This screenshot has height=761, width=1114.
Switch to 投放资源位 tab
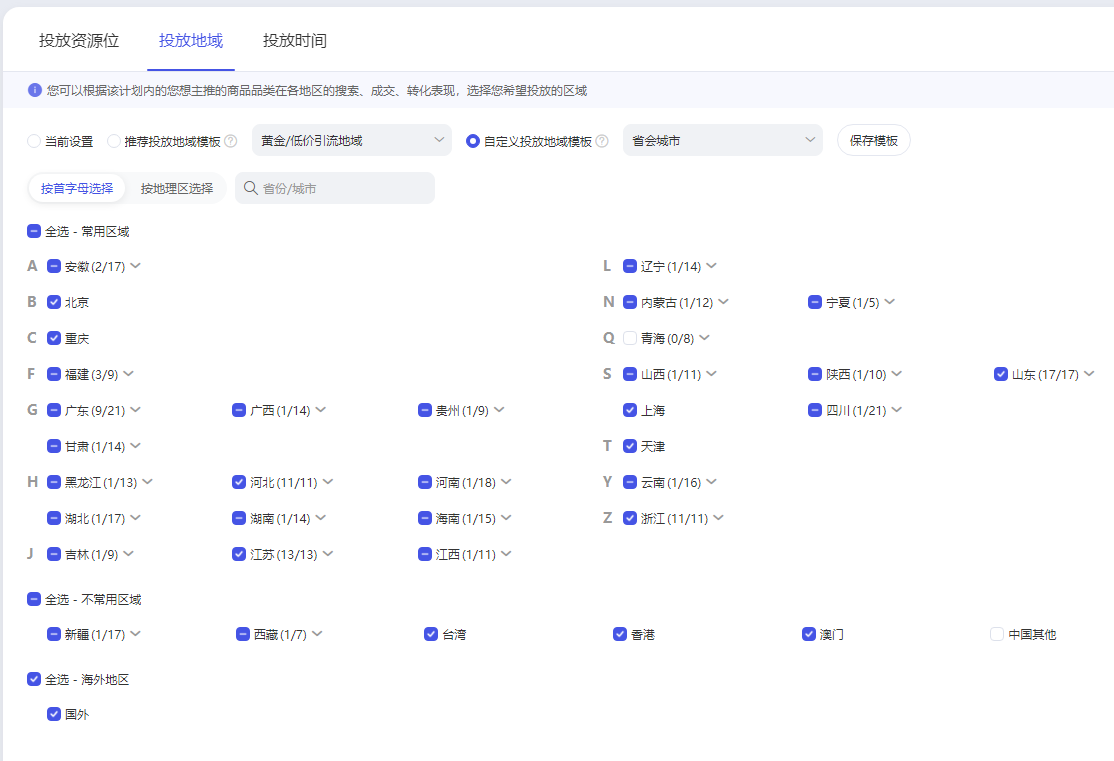click(x=79, y=41)
